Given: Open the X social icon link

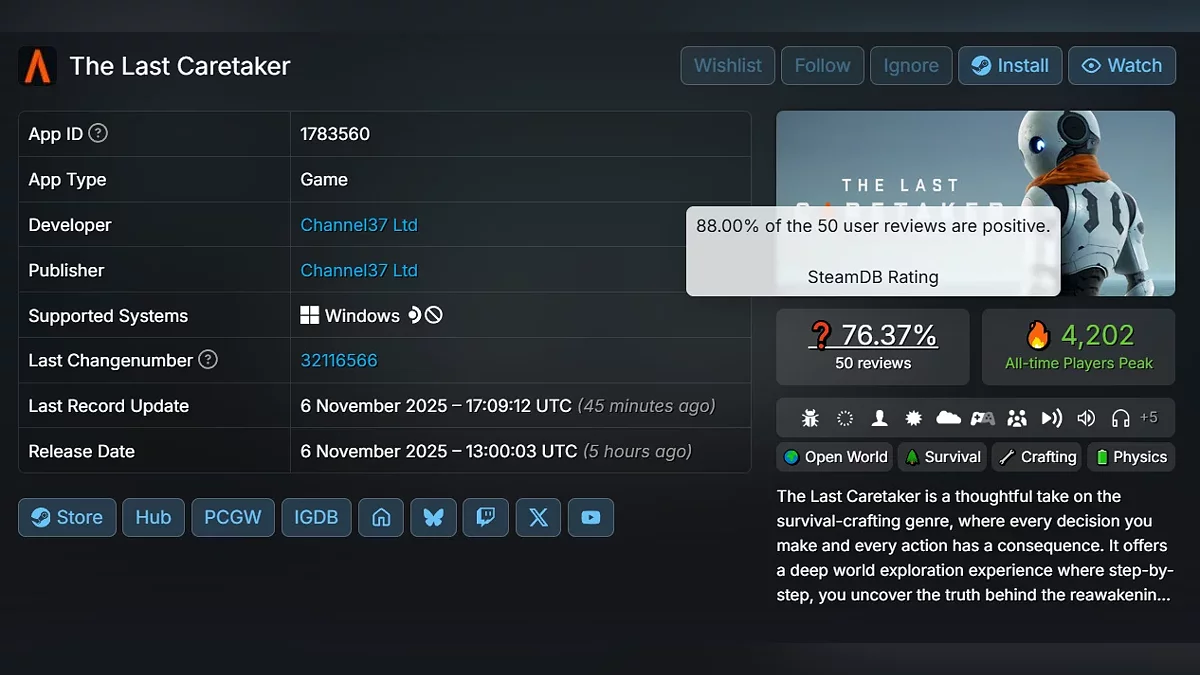Looking at the screenshot, I should [538, 517].
